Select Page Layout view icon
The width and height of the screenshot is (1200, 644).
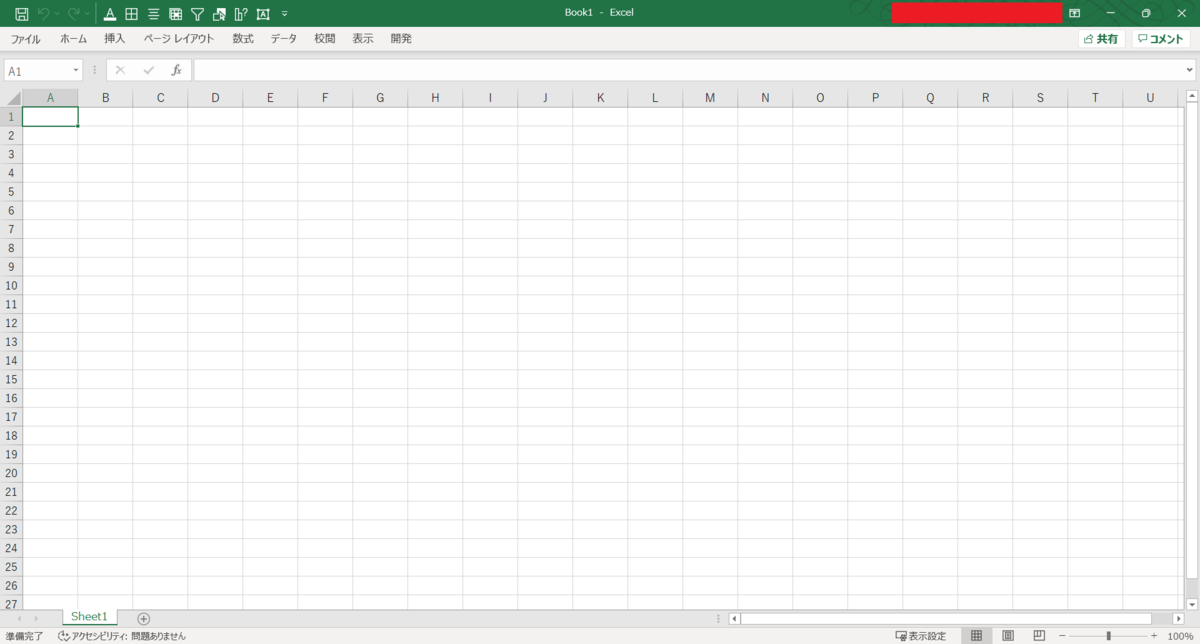click(1007, 635)
